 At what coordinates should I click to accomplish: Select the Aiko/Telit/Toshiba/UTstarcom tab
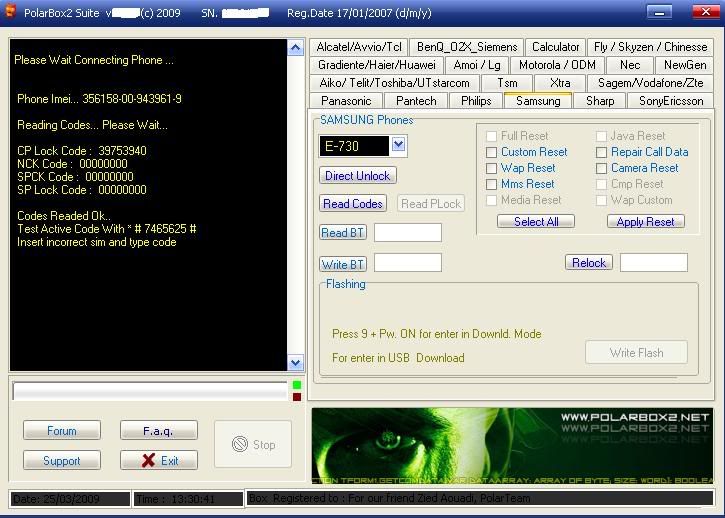click(x=394, y=83)
